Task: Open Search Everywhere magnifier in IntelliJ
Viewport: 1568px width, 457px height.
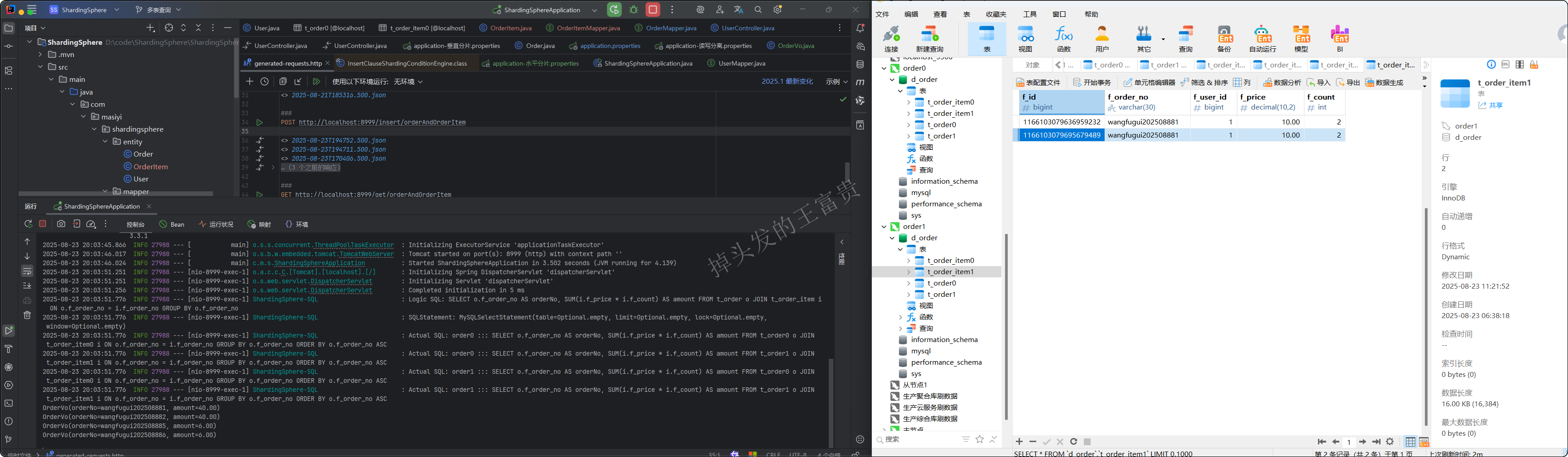Action: pos(758,10)
